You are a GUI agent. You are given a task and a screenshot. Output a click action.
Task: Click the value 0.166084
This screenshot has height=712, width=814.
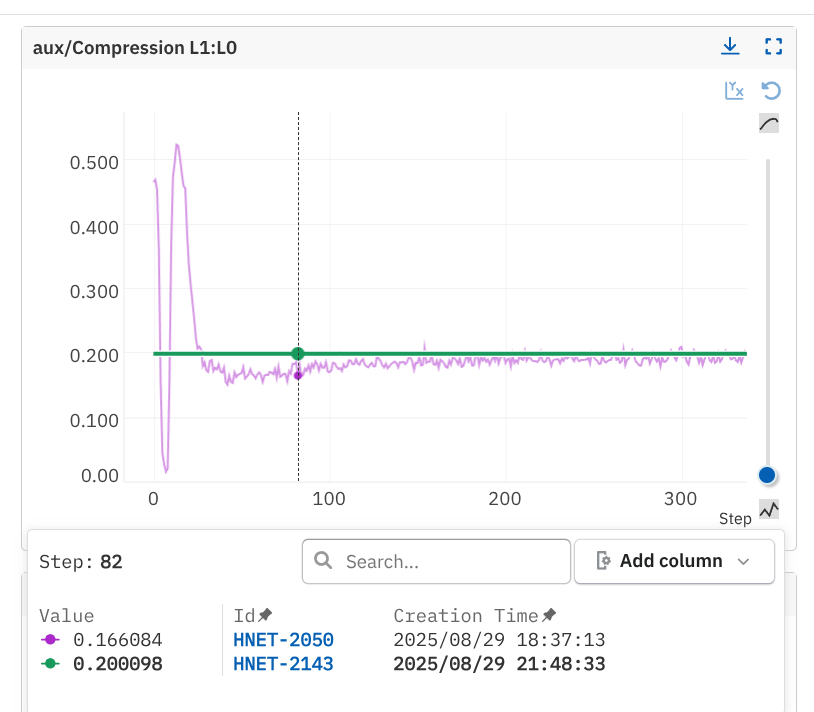118,640
